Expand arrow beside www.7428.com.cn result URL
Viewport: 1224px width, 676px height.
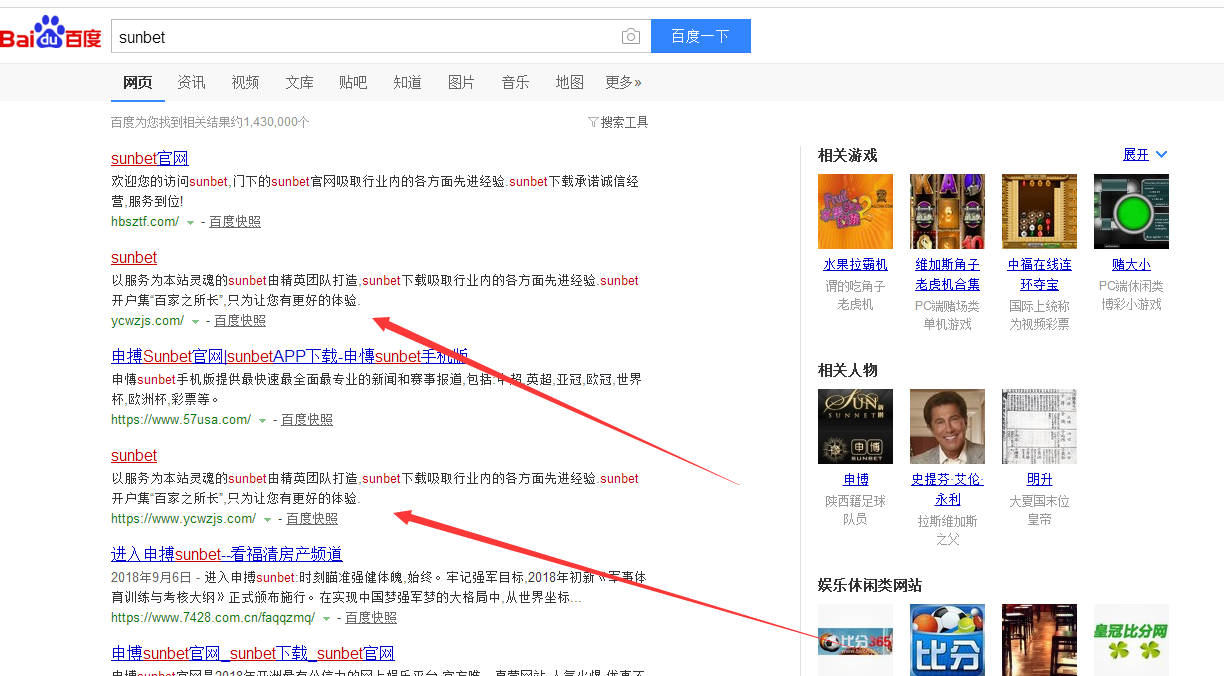coord(326,619)
